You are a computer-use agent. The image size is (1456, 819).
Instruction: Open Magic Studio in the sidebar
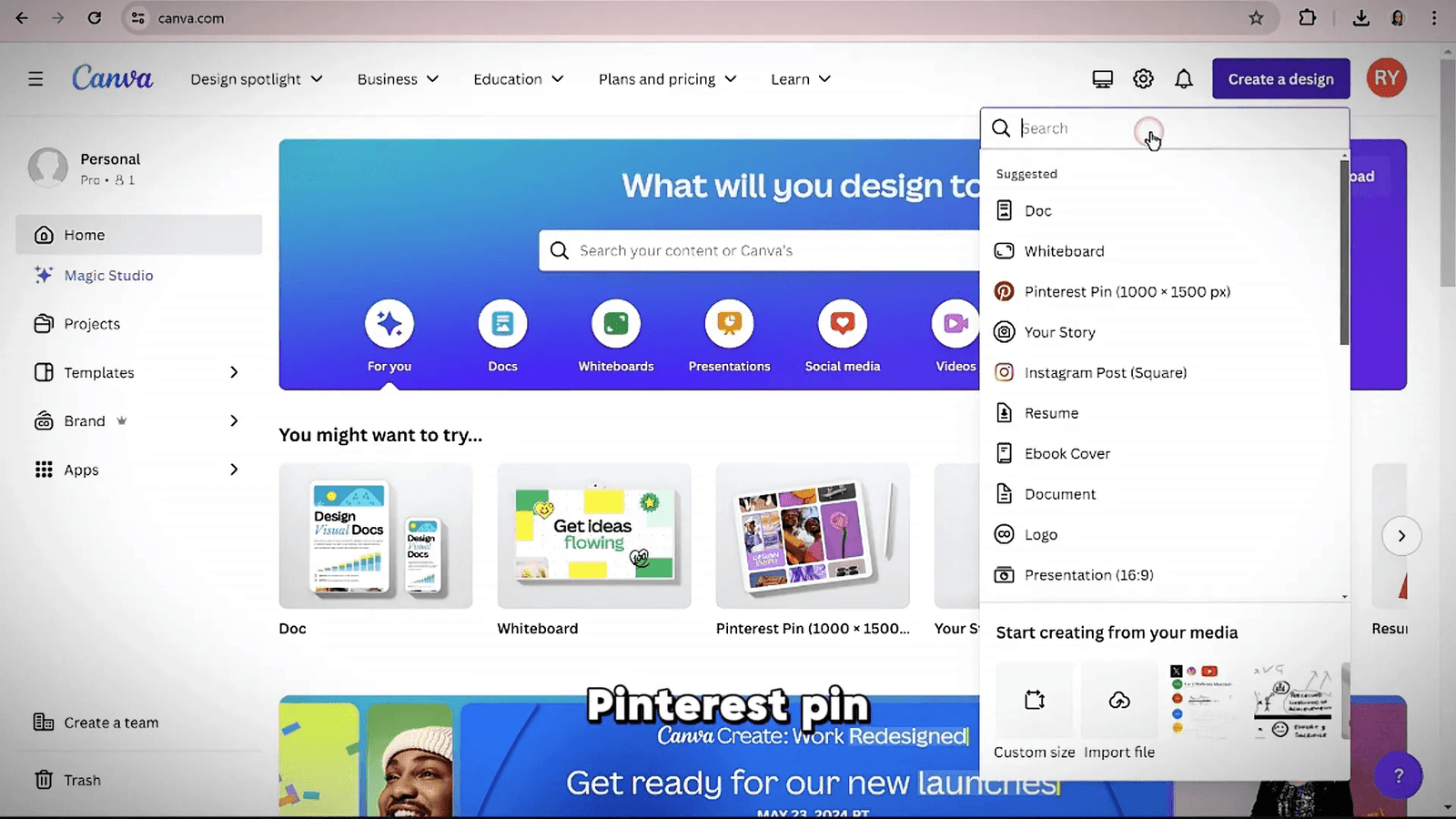pos(139,275)
